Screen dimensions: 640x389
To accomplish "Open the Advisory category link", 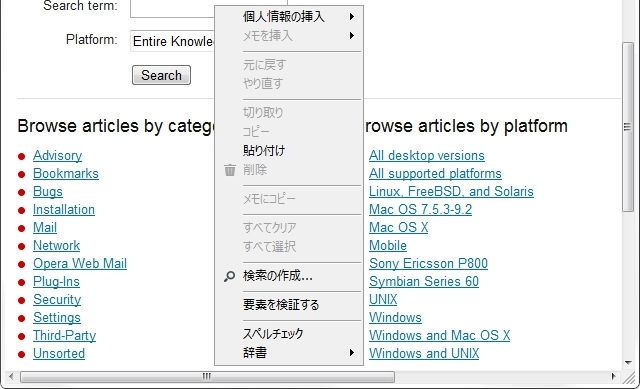I will [58, 156].
